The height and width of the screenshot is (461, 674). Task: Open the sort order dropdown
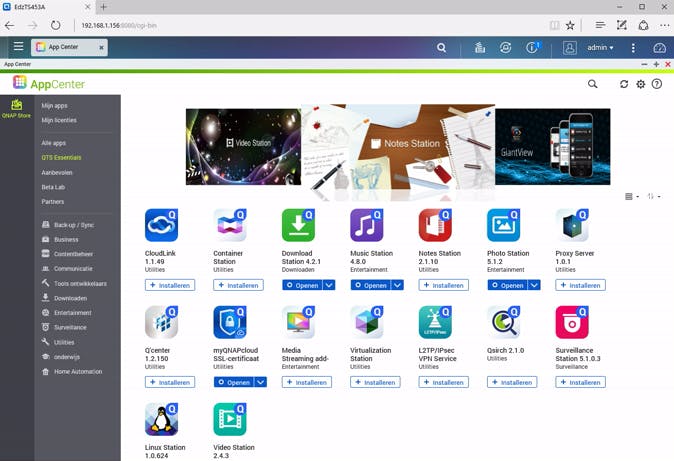point(653,197)
